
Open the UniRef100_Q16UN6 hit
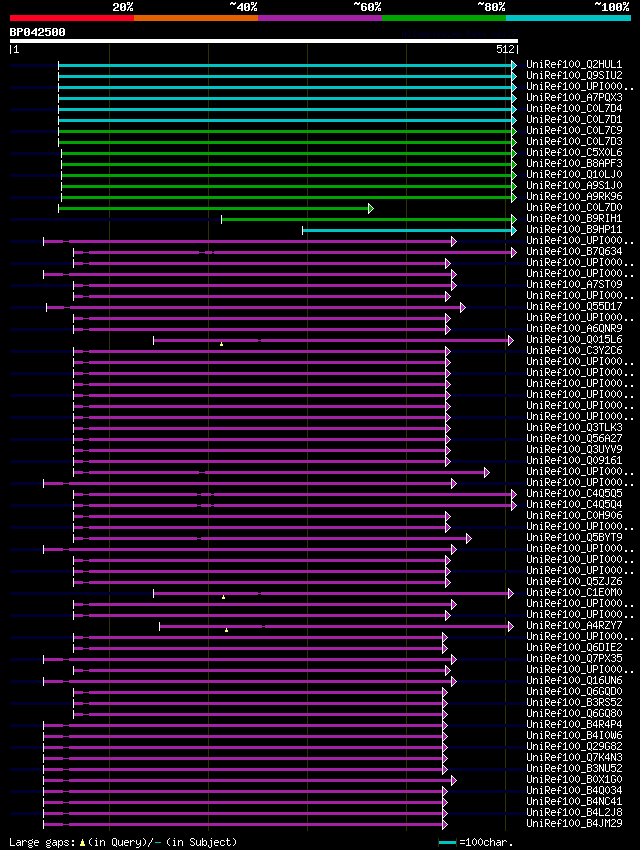tap(574, 680)
